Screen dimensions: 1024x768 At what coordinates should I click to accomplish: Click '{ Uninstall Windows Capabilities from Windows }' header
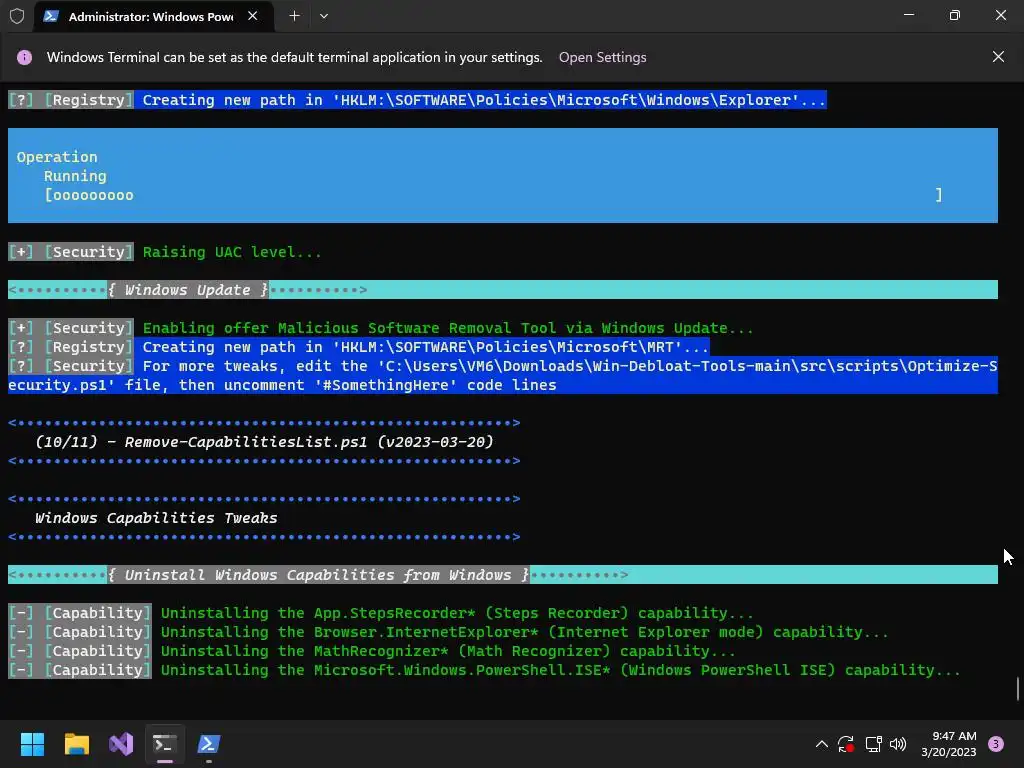pyautogui.click(x=318, y=575)
